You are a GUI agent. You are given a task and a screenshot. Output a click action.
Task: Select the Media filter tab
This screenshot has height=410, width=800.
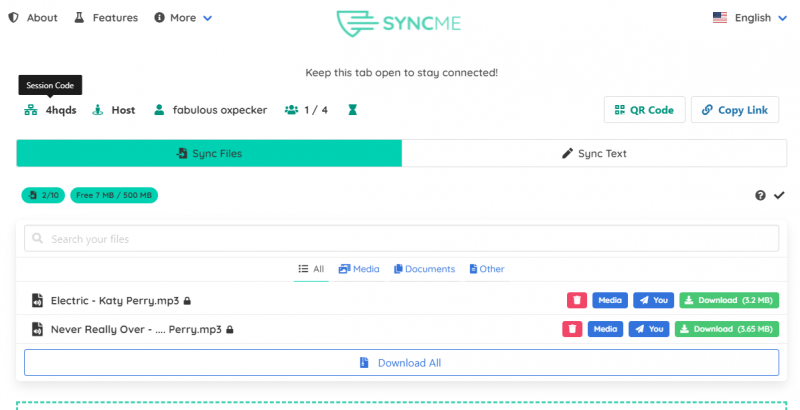tap(359, 269)
